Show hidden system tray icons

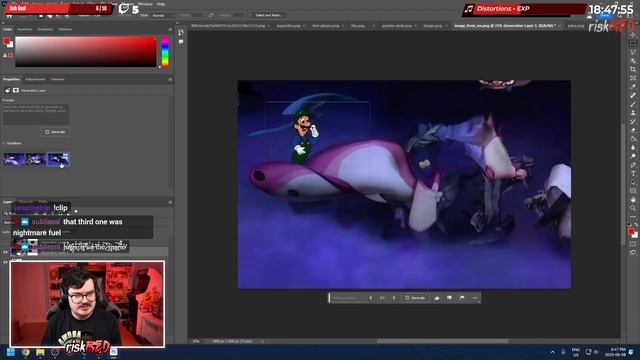tap(553, 352)
